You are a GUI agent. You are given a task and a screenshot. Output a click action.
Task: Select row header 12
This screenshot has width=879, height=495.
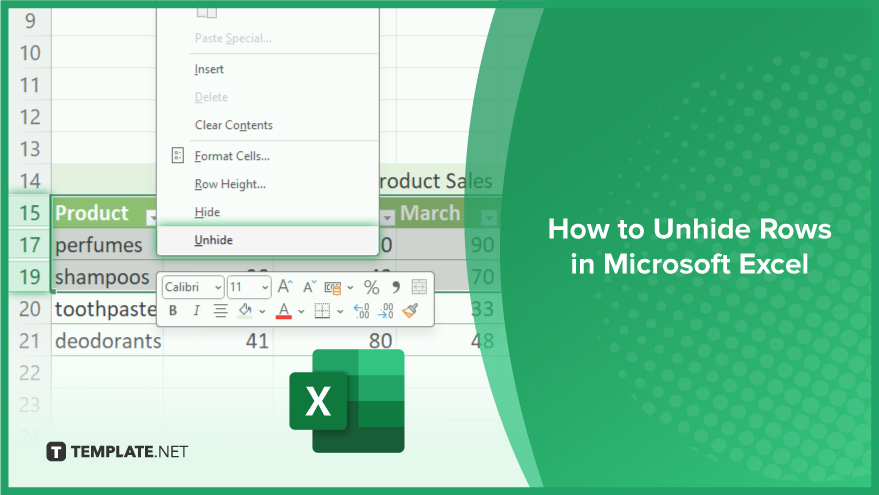(x=30, y=117)
